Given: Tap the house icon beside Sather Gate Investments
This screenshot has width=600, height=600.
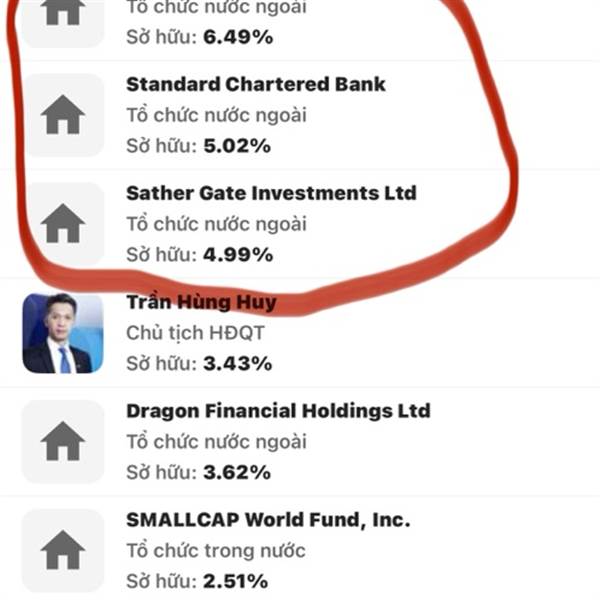Looking at the screenshot, I should pyautogui.click(x=63, y=223).
